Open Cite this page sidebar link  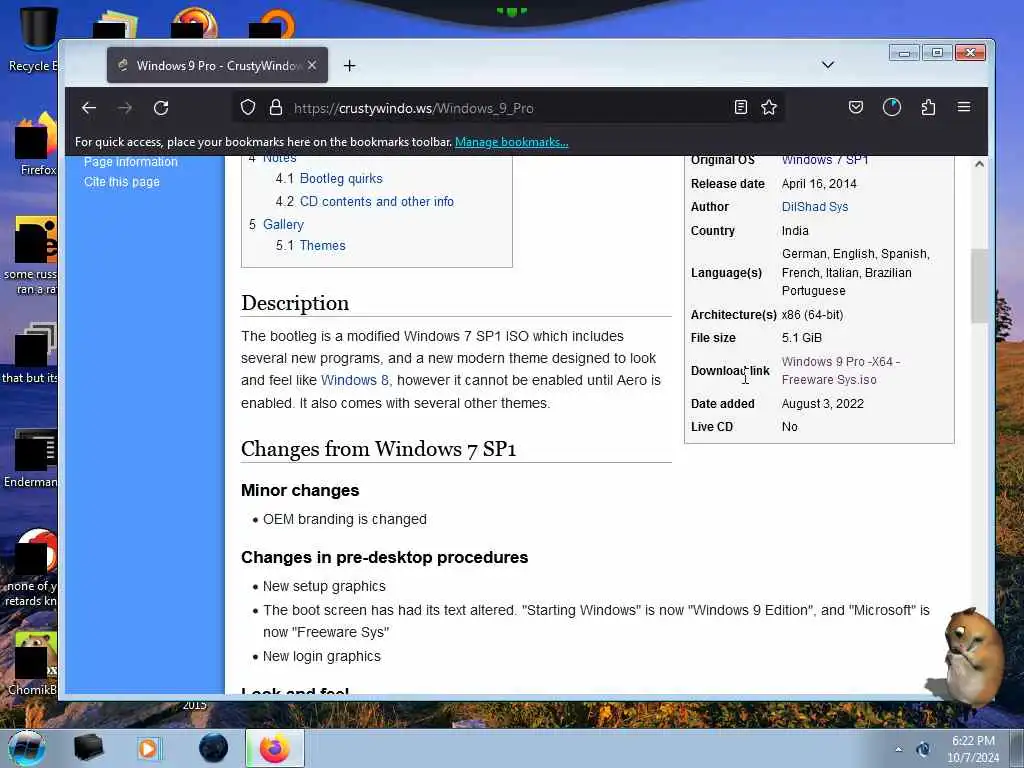click(121, 182)
